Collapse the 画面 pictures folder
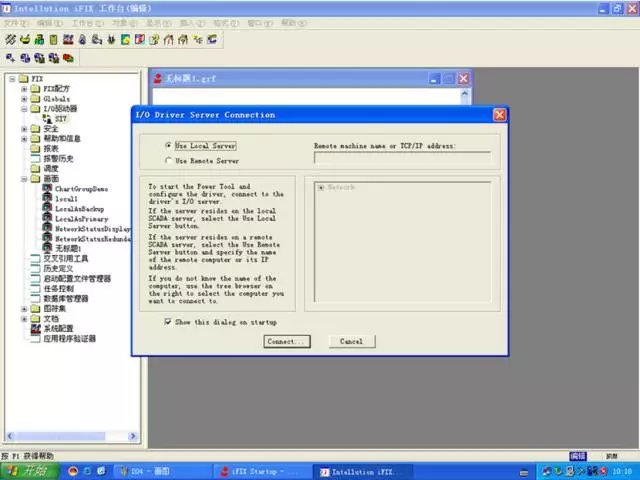This screenshot has width=640, height=480. coord(24,178)
